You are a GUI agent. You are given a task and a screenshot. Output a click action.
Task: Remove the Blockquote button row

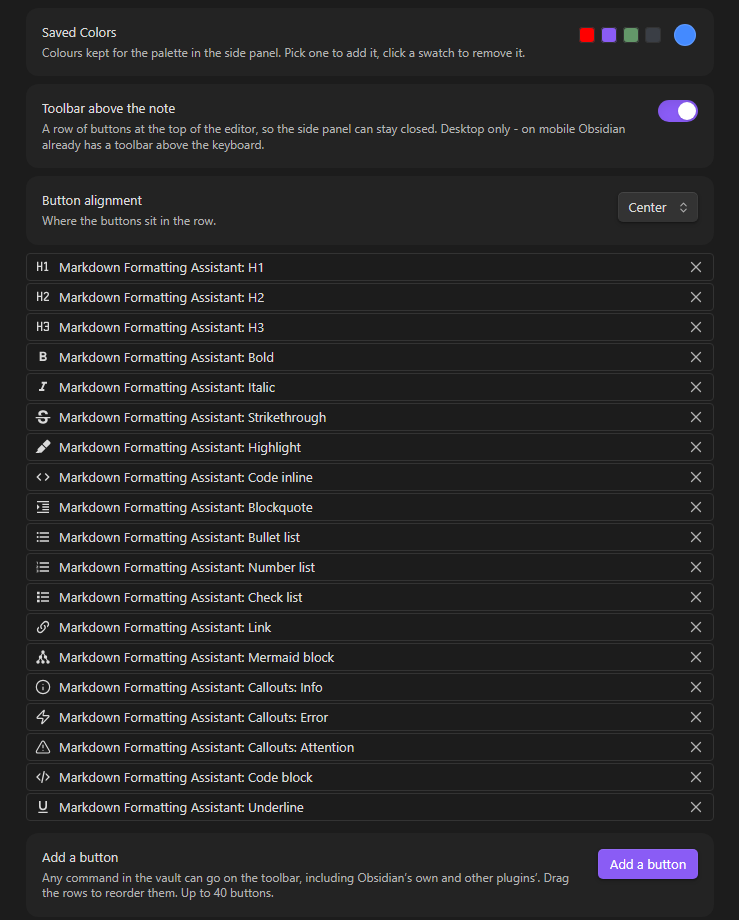(x=696, y=507)
